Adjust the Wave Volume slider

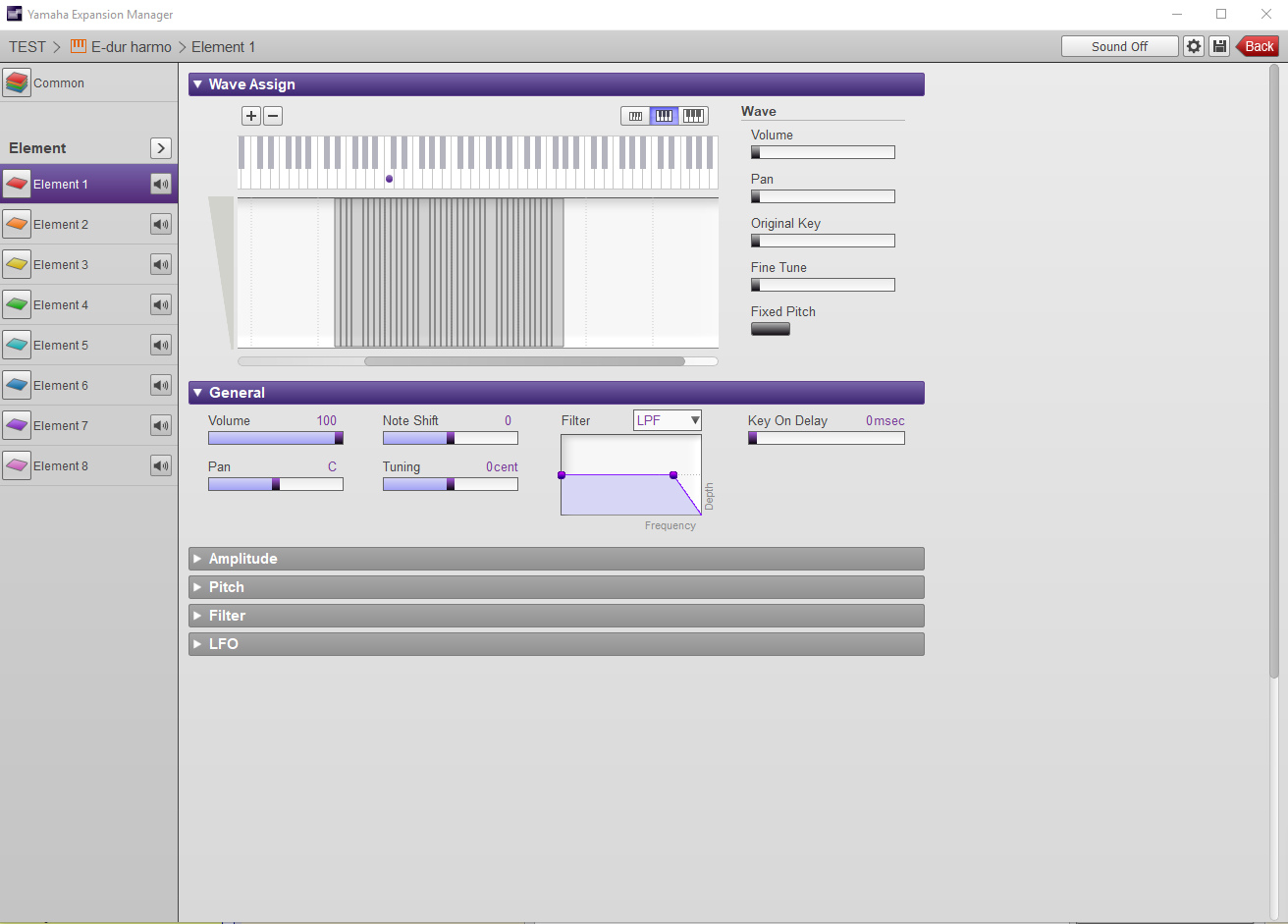[x=823, y=152]
